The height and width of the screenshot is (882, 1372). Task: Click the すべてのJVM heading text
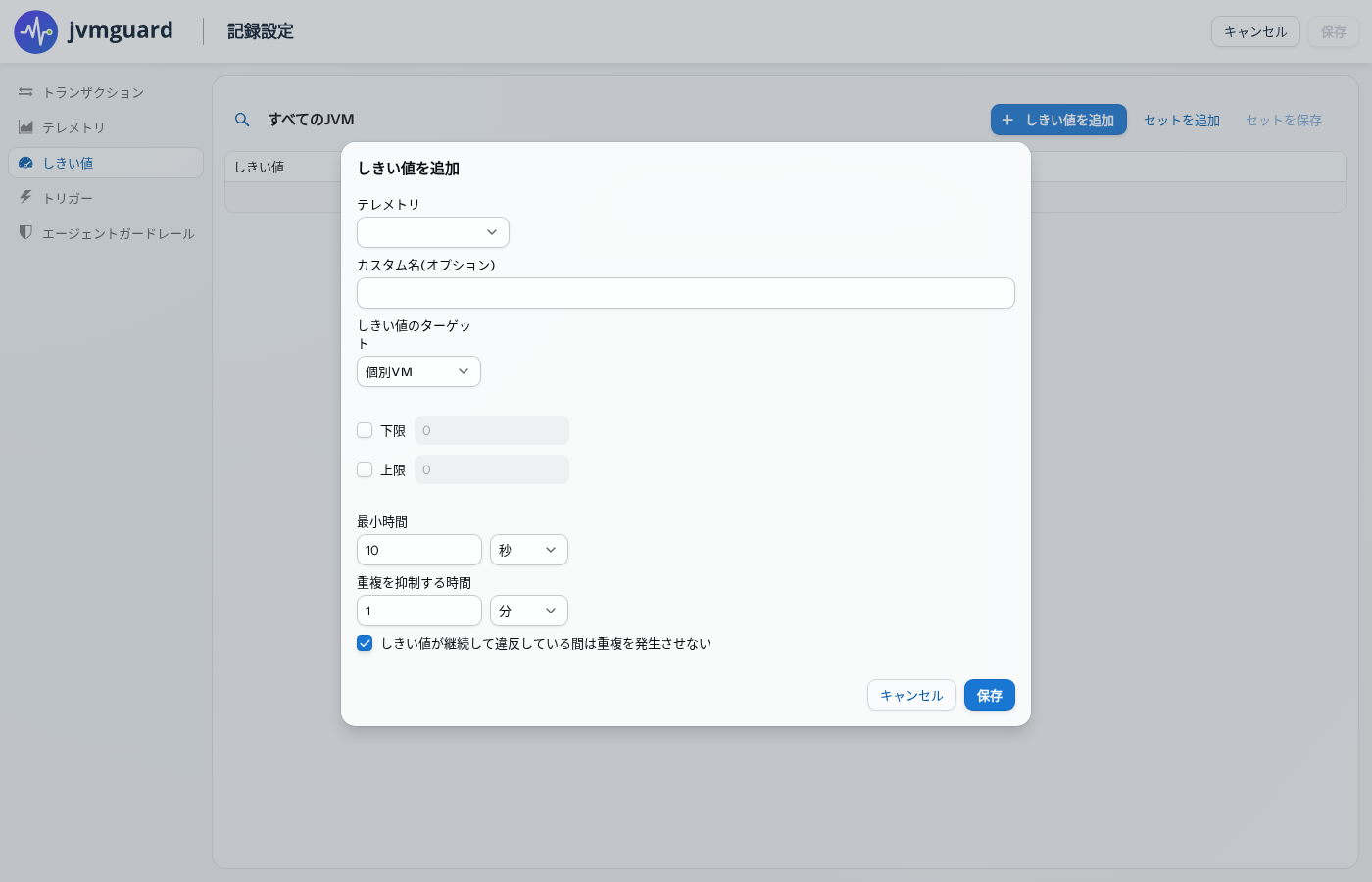pyautogui.click(x=312, y=120)
